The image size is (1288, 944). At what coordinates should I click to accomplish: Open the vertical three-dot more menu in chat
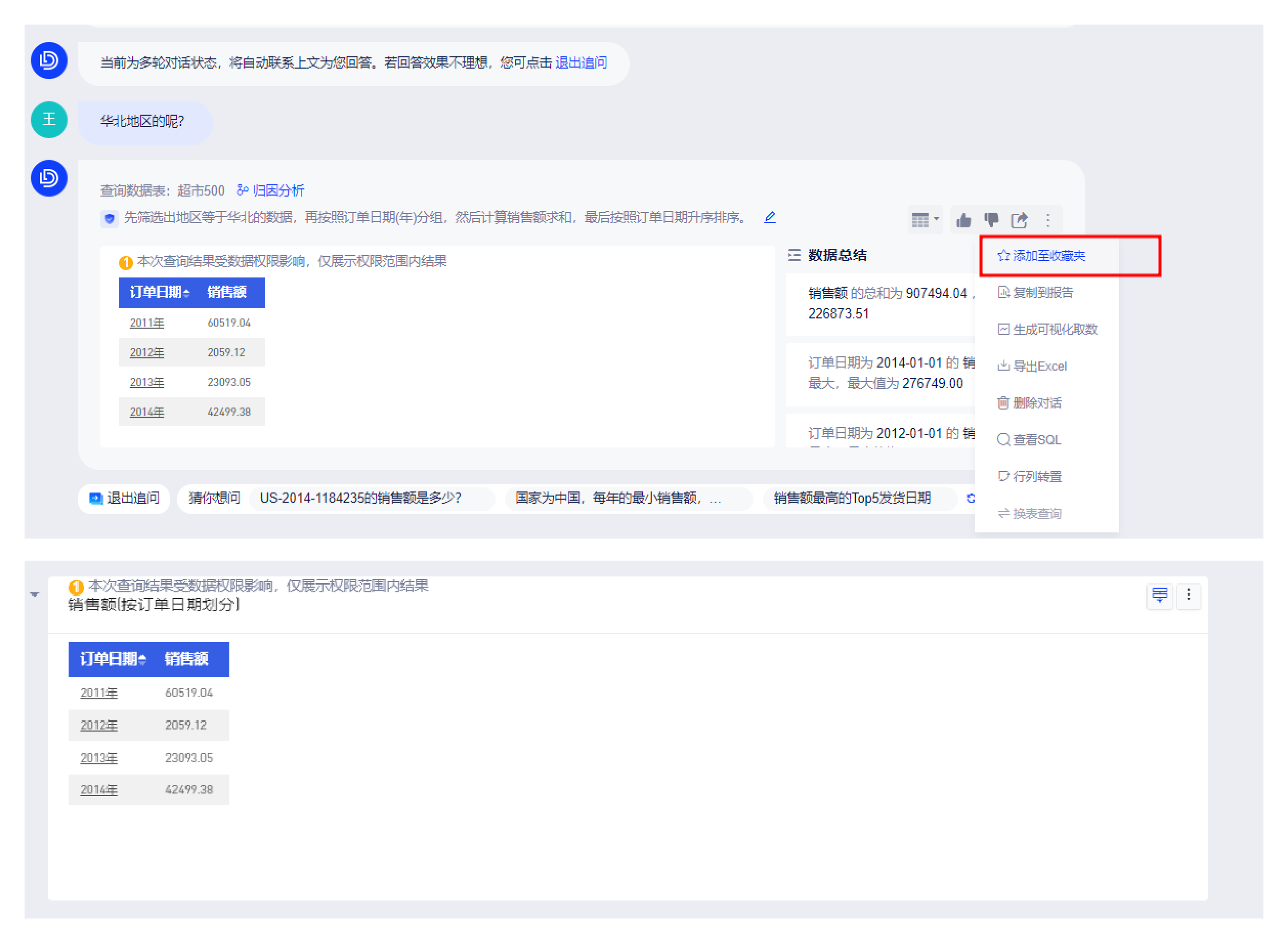coord(1047,220)
